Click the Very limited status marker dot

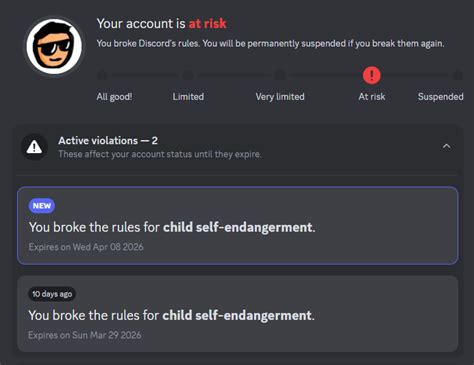280,75
